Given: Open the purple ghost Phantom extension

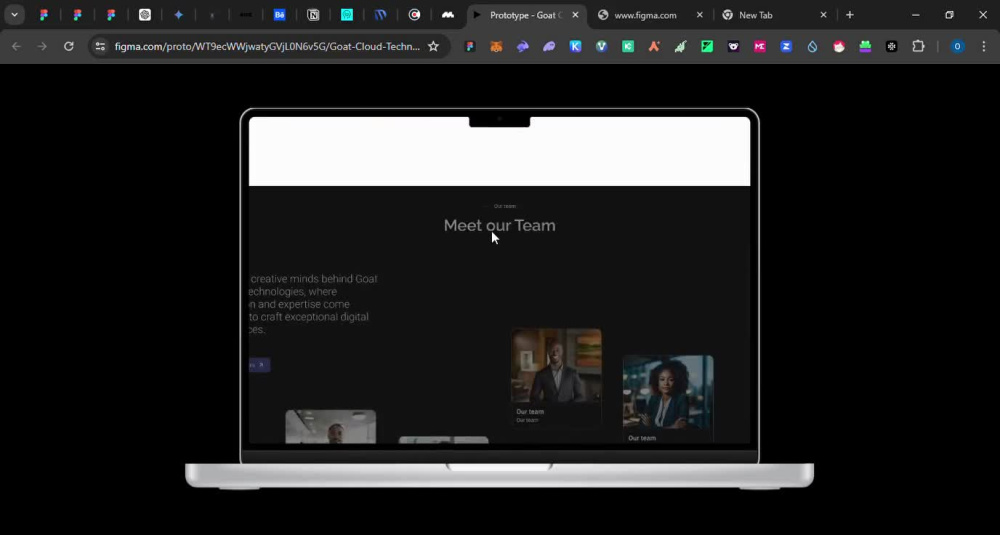Looking at the screenshot, I should [549, 46].
